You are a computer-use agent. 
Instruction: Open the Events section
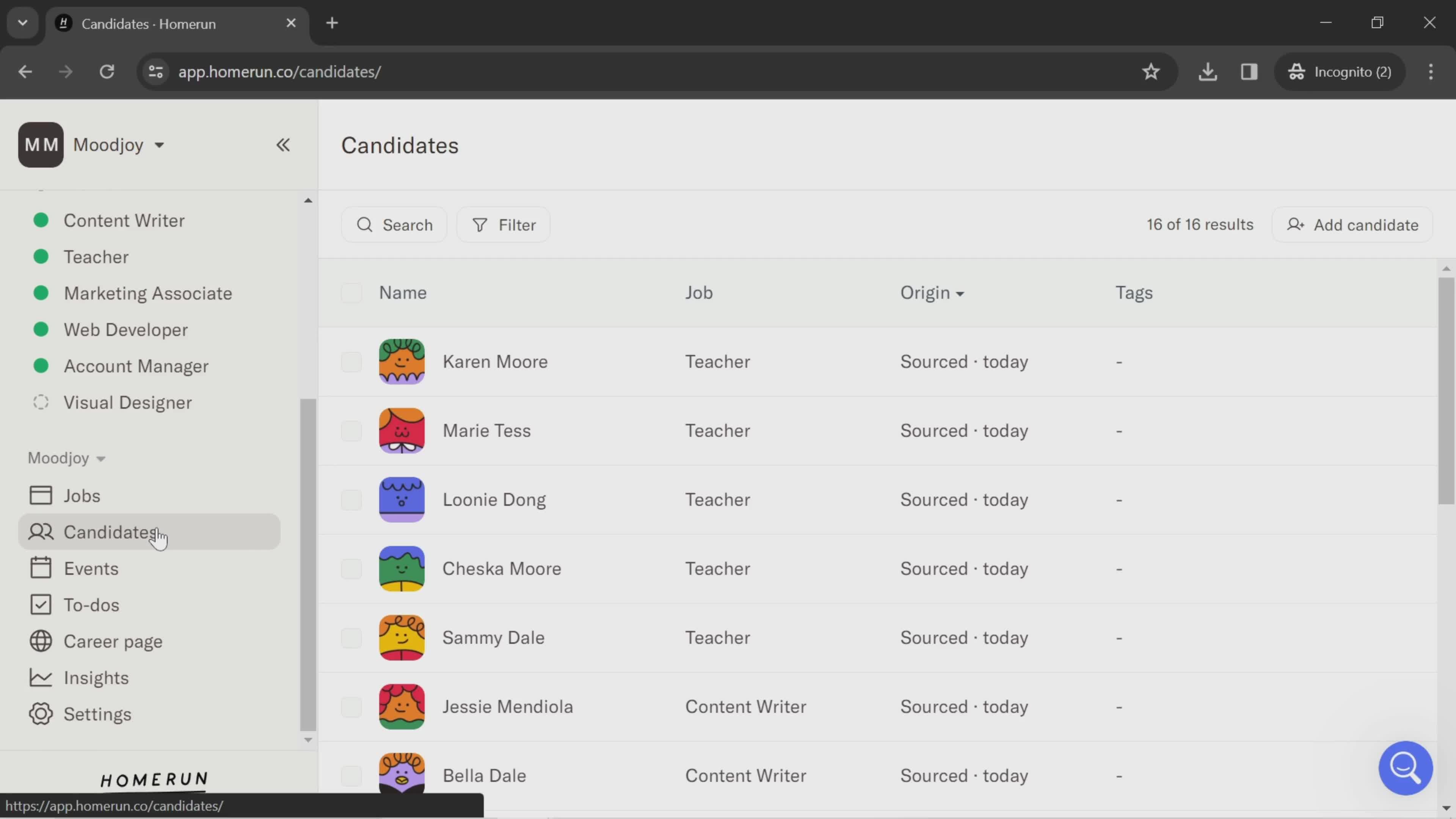[91, 568]
